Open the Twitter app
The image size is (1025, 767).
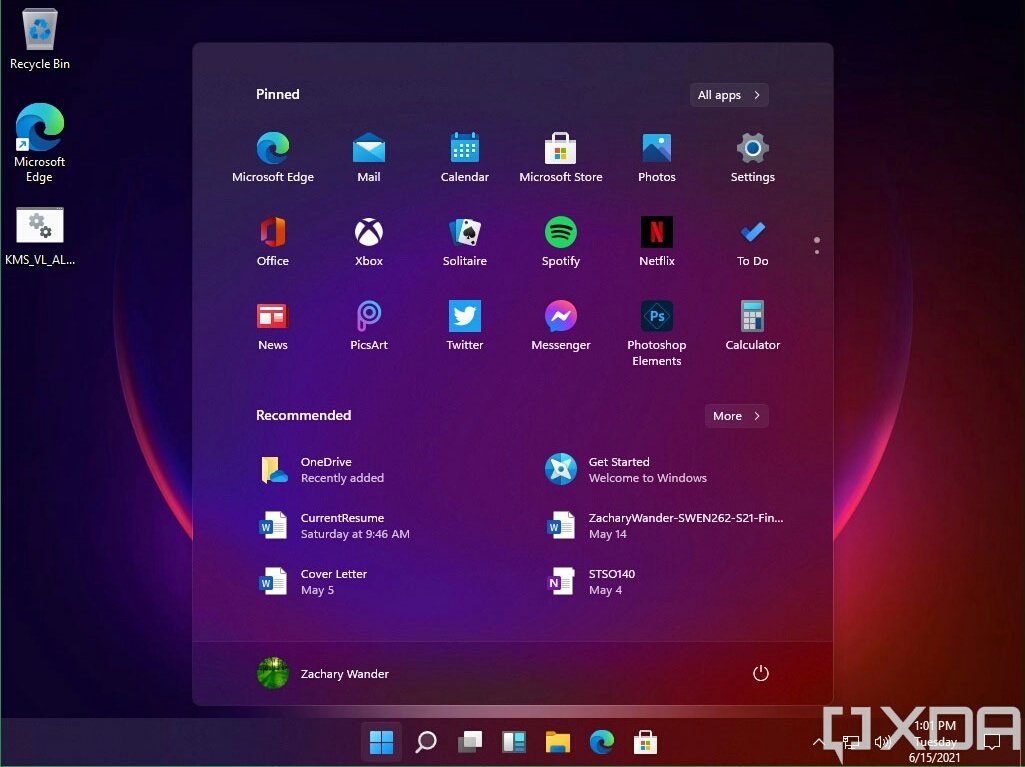pos(465,326)
